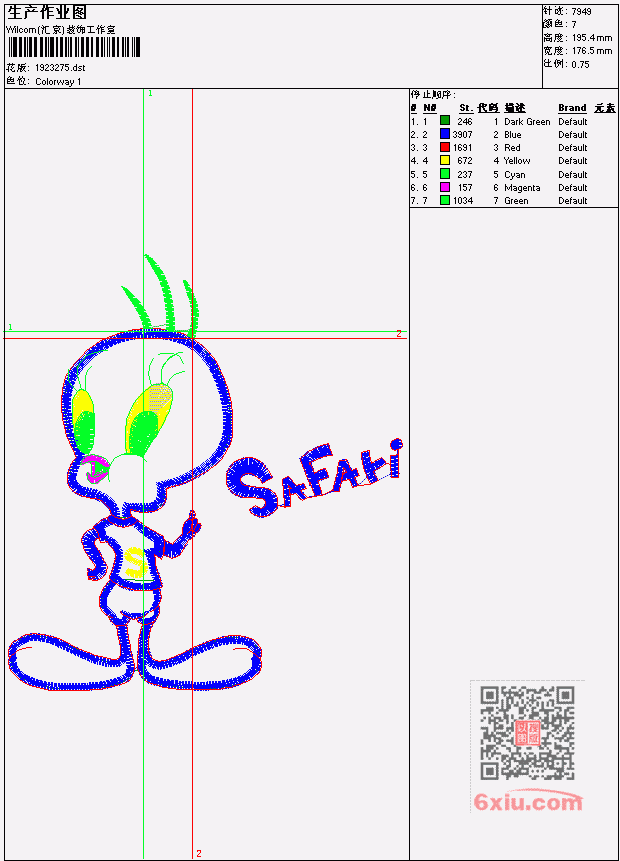Click the color count '7' in header

click(x=574, y=24)
